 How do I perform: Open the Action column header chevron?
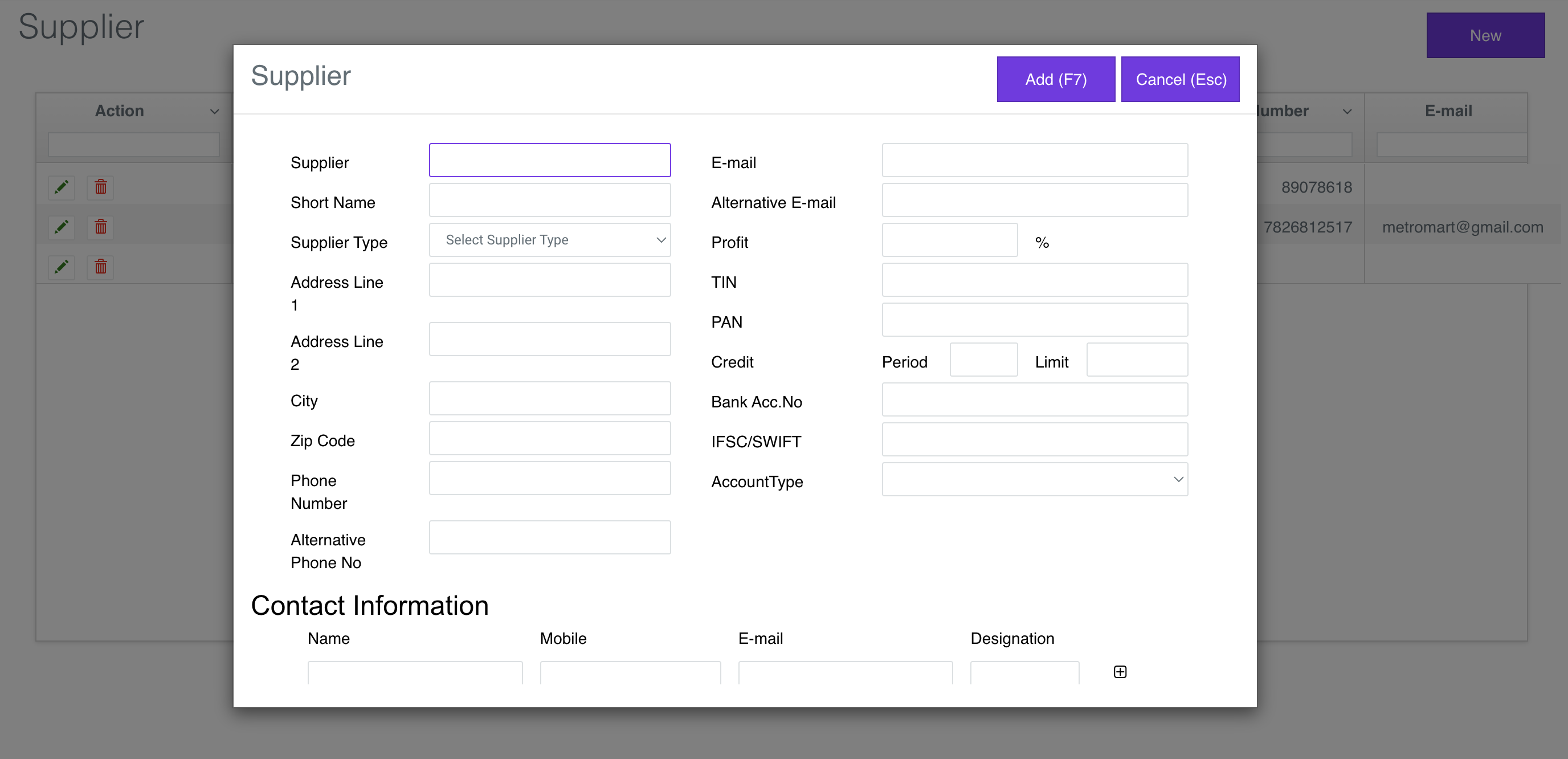214,111
